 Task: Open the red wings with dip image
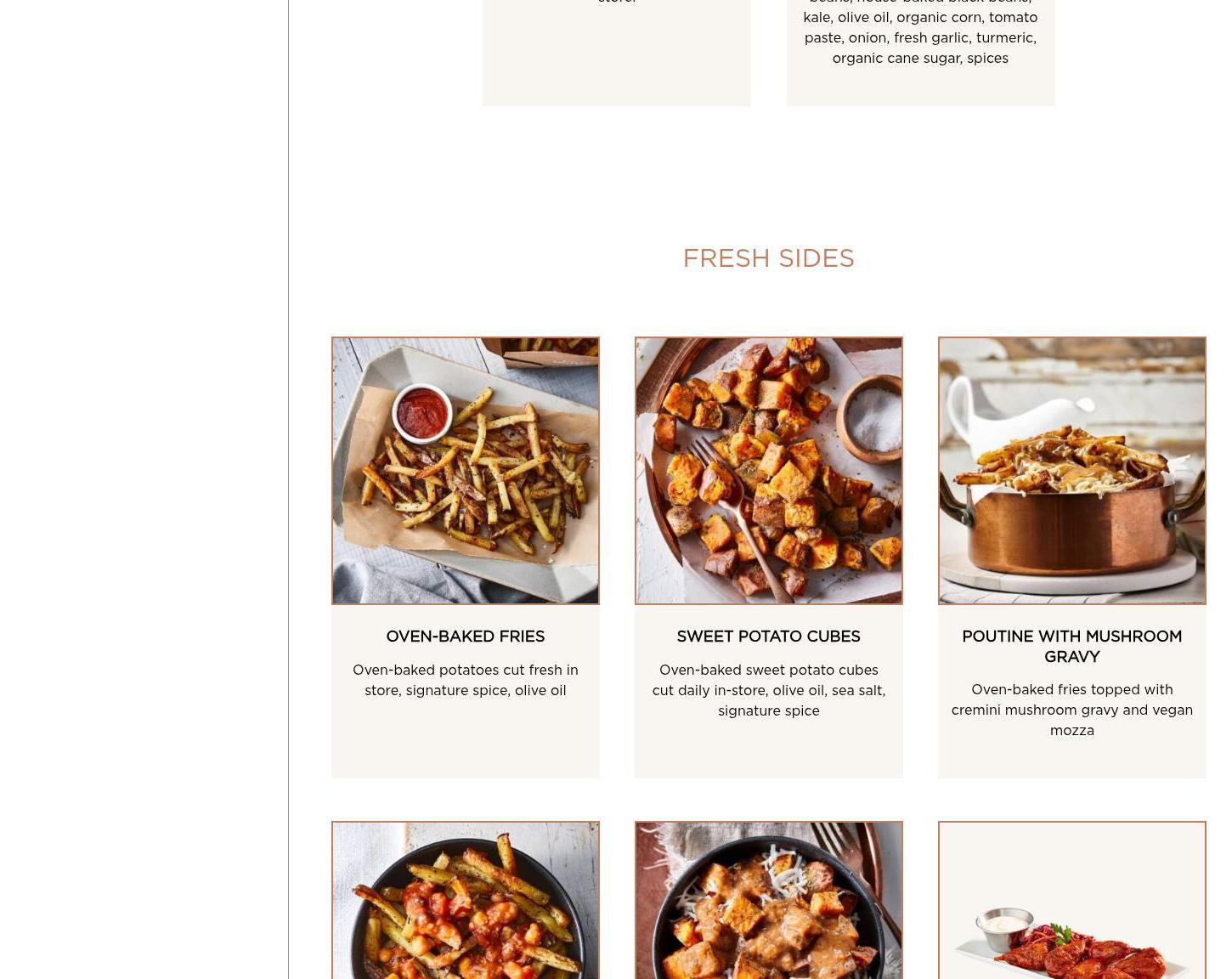(1071, 900)
